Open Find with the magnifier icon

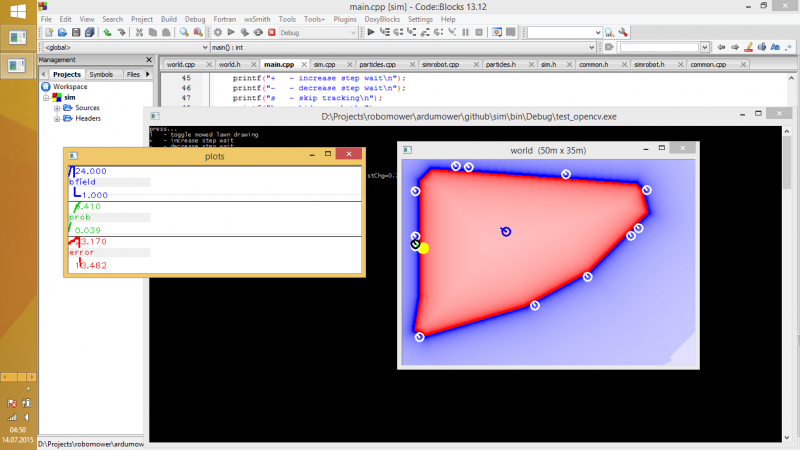pyautogui.click(x=184, y=33)
